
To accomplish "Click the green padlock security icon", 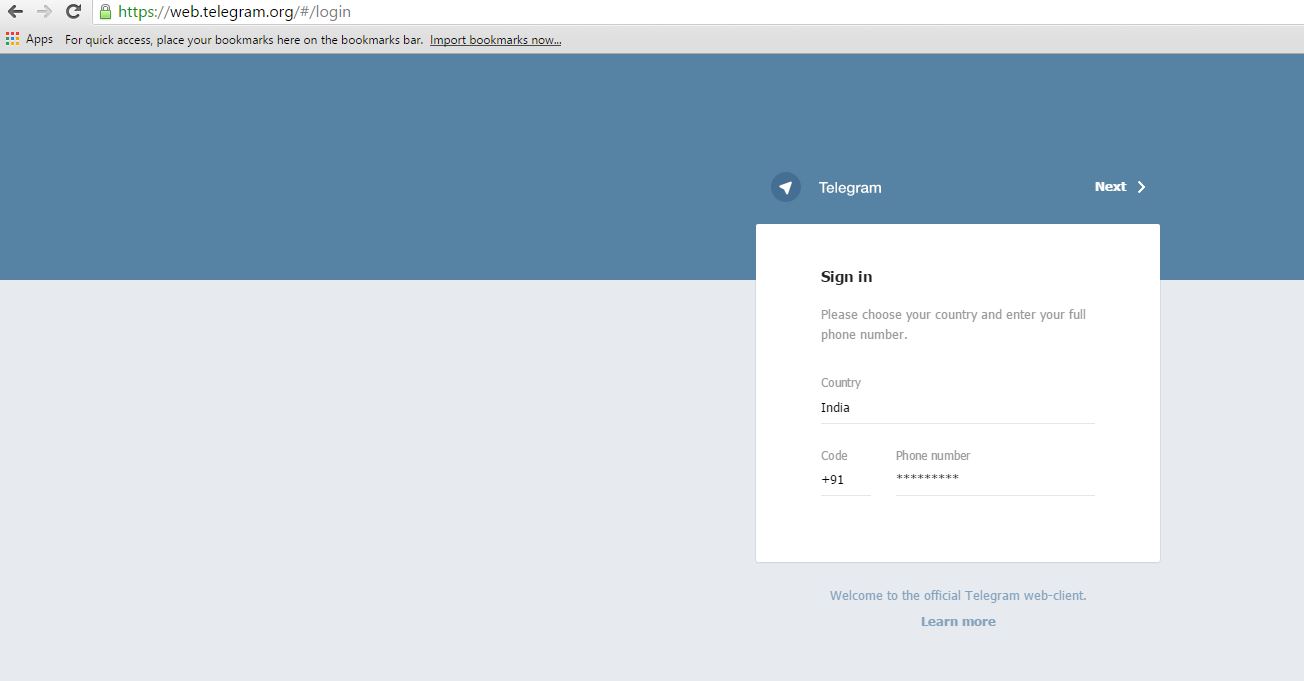I will point(105,12).
